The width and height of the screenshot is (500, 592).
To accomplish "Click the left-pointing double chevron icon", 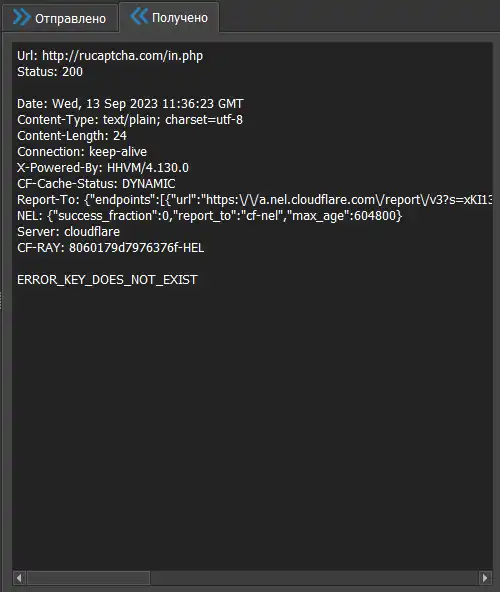I will (139, 16).
